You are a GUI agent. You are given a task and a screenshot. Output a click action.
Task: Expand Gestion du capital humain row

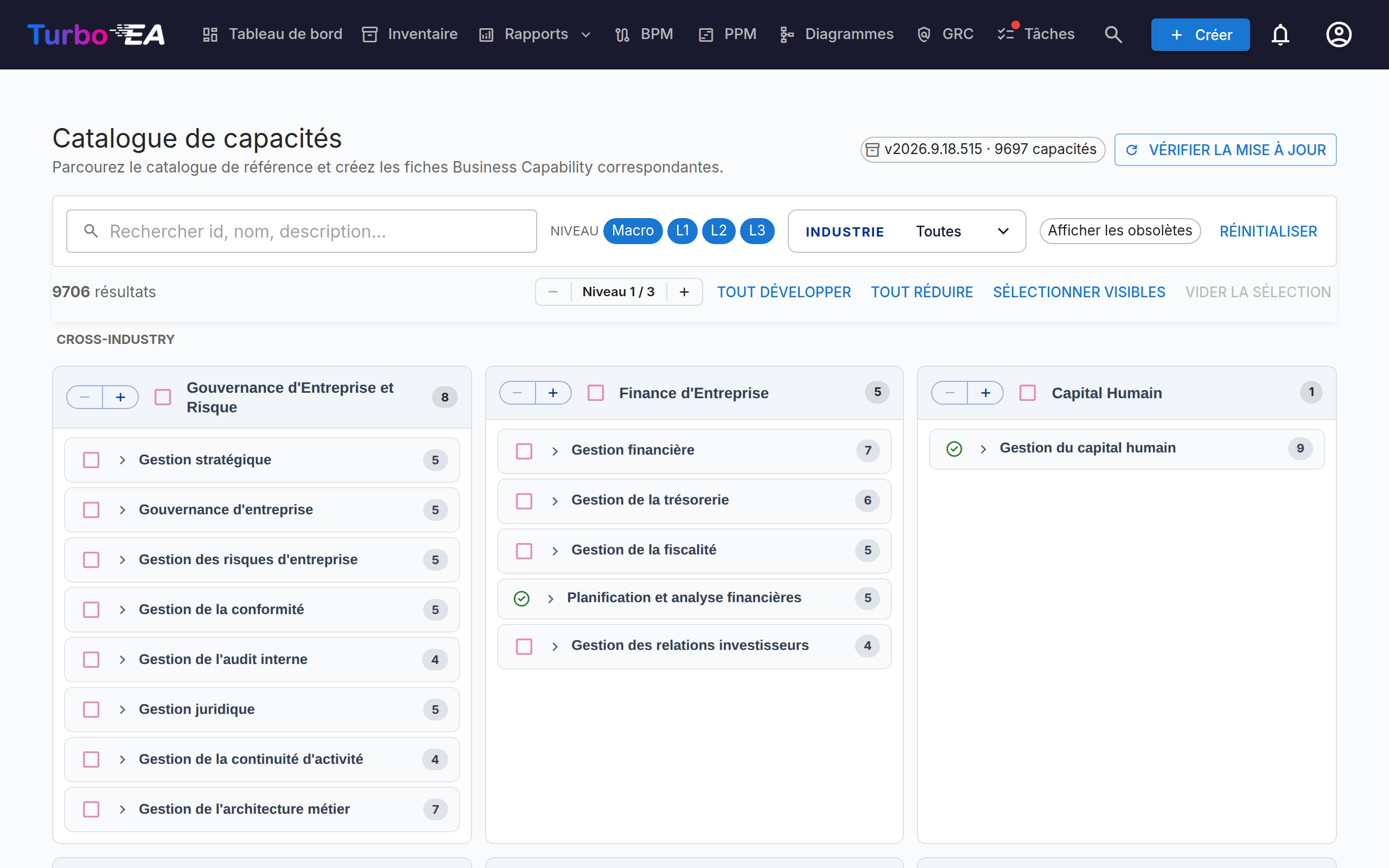coord(983,449)
